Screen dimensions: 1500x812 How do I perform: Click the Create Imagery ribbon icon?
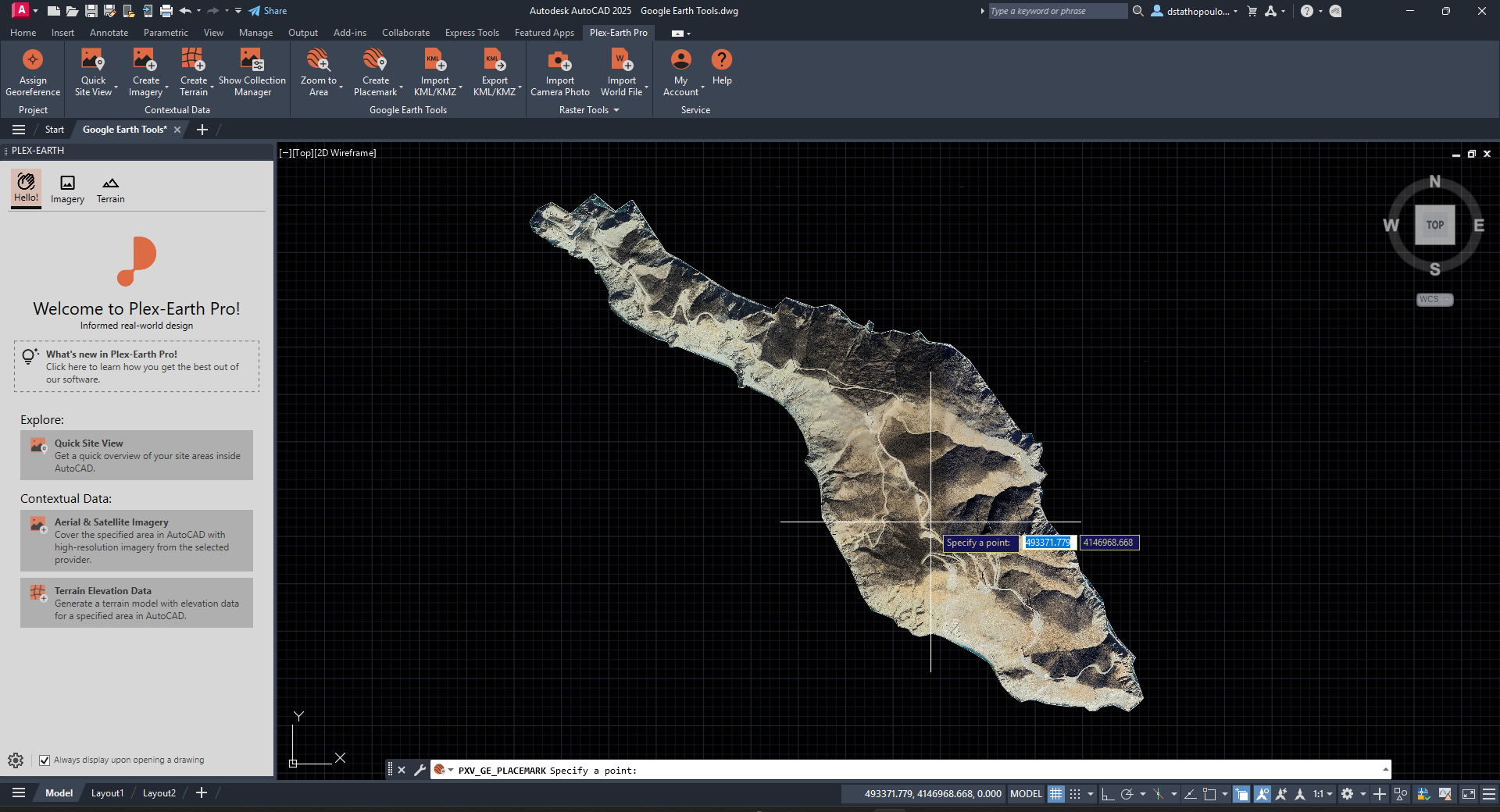145,60
